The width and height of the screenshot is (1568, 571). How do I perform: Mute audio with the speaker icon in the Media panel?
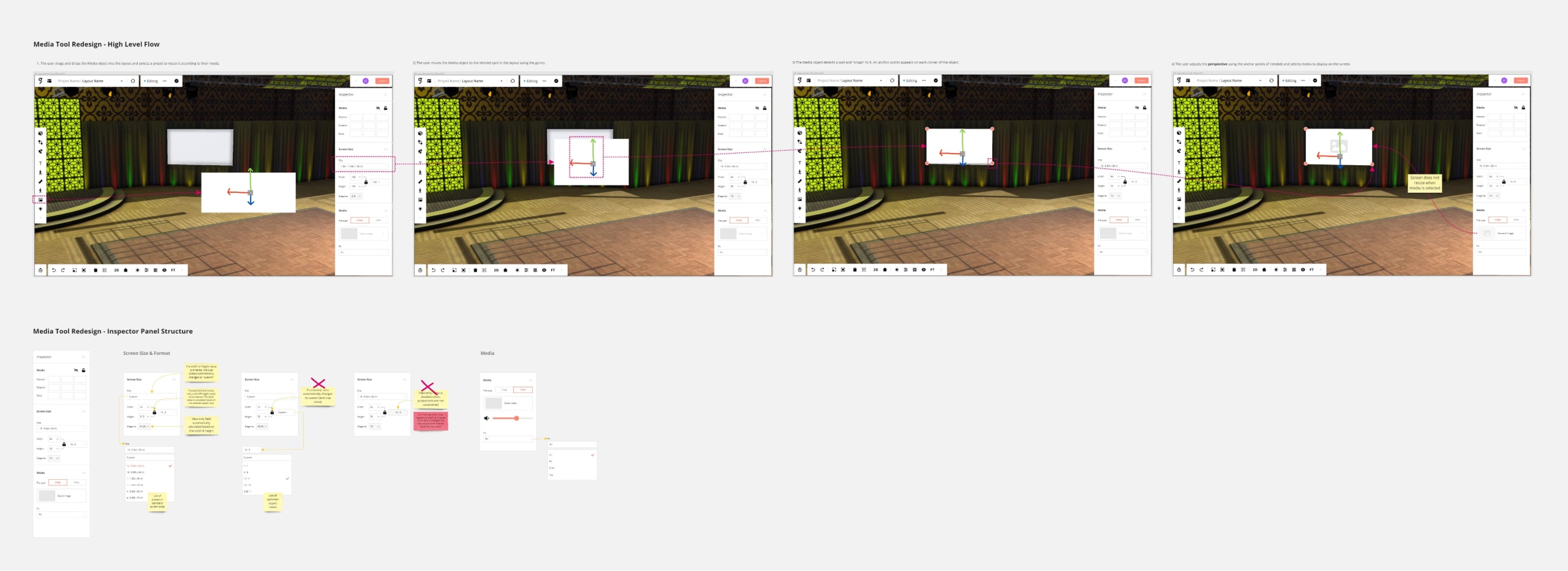tap(487, 419)
